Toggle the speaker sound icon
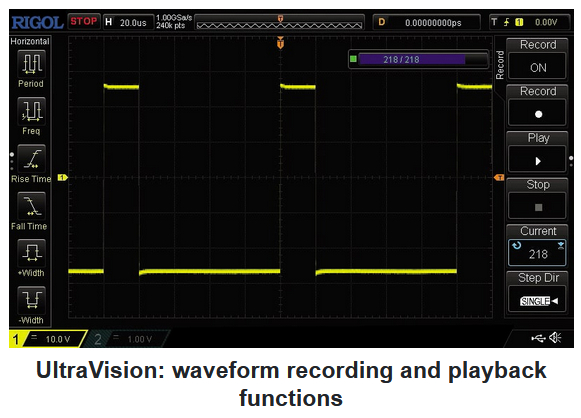The image size is (581, 418). [x=555, y=338]
